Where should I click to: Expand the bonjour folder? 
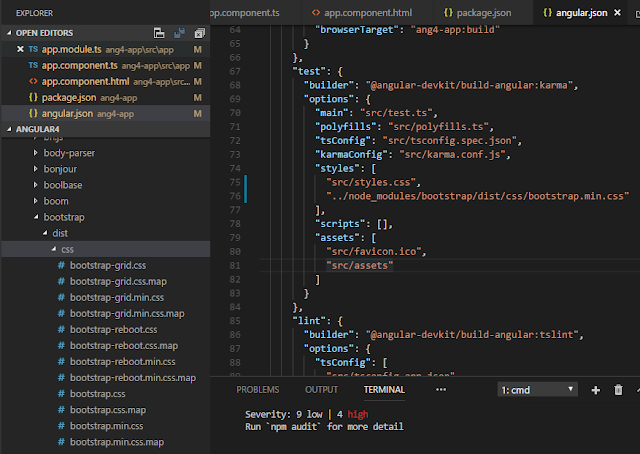click(36, 169)
